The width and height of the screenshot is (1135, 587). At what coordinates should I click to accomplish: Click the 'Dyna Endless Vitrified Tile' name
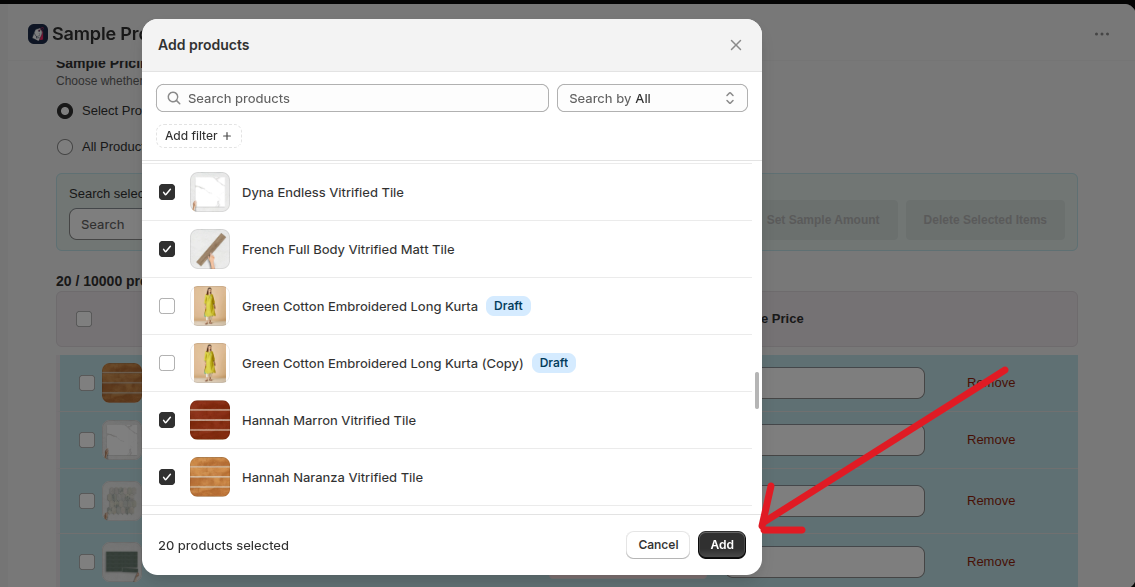(323, 193)
